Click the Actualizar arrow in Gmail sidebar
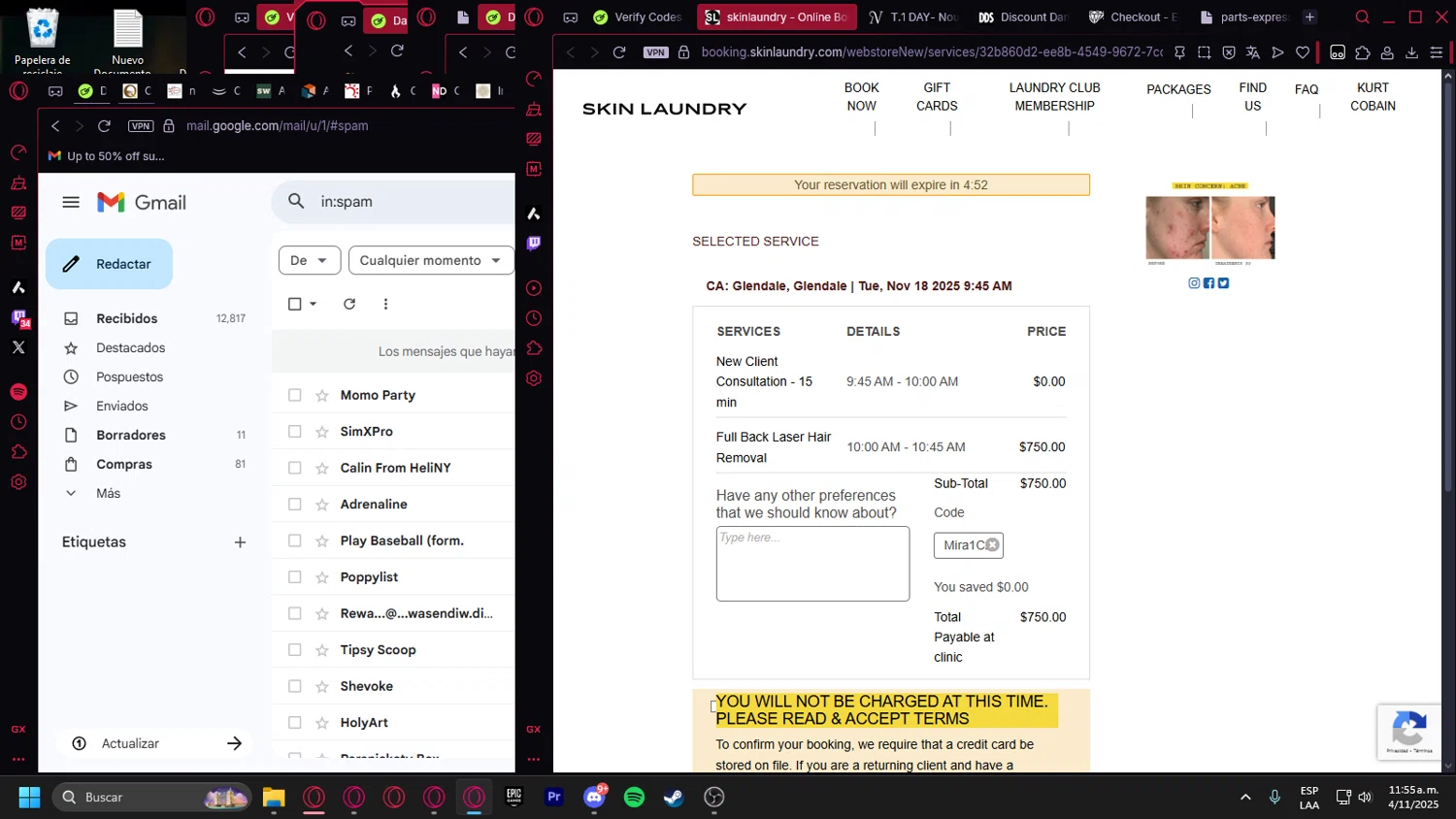Viewport: 1456px width, 819px height. pyautogui.click(x=234, y=743)
